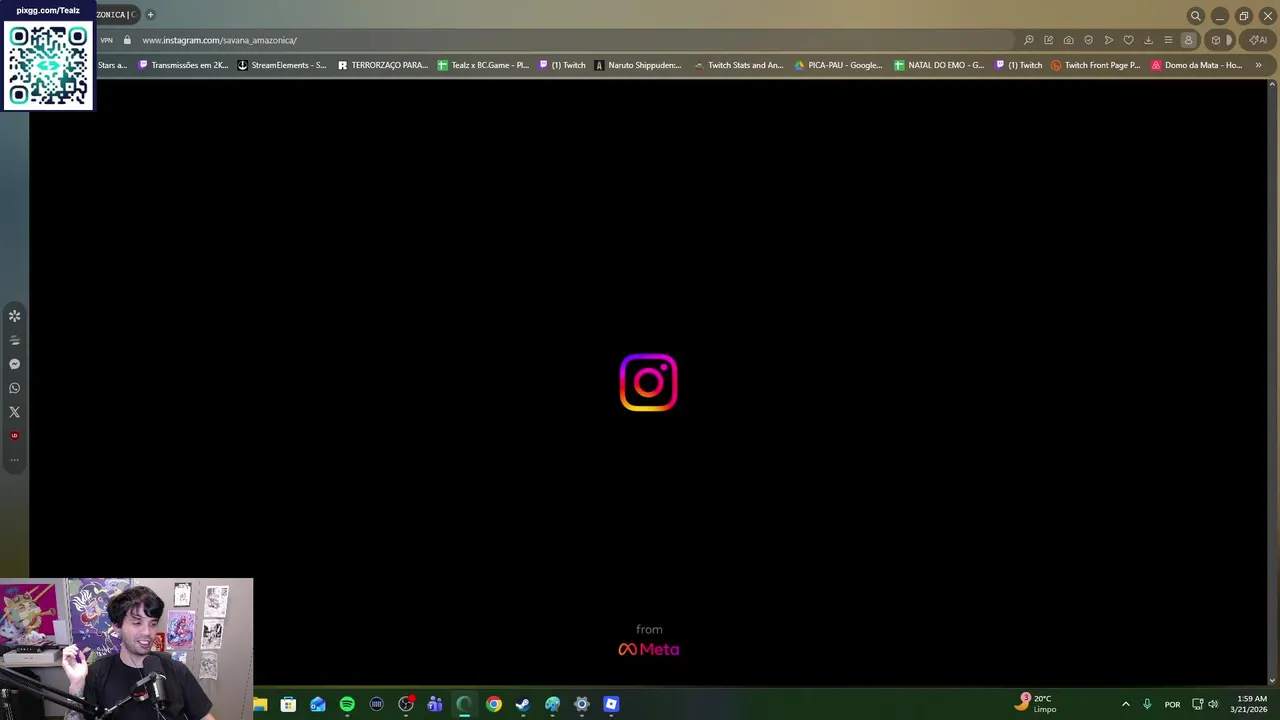The width and height of the screenshot is (1280, 720).
Task: Open the StreamElements bookmark
Action: pos(282,65)
